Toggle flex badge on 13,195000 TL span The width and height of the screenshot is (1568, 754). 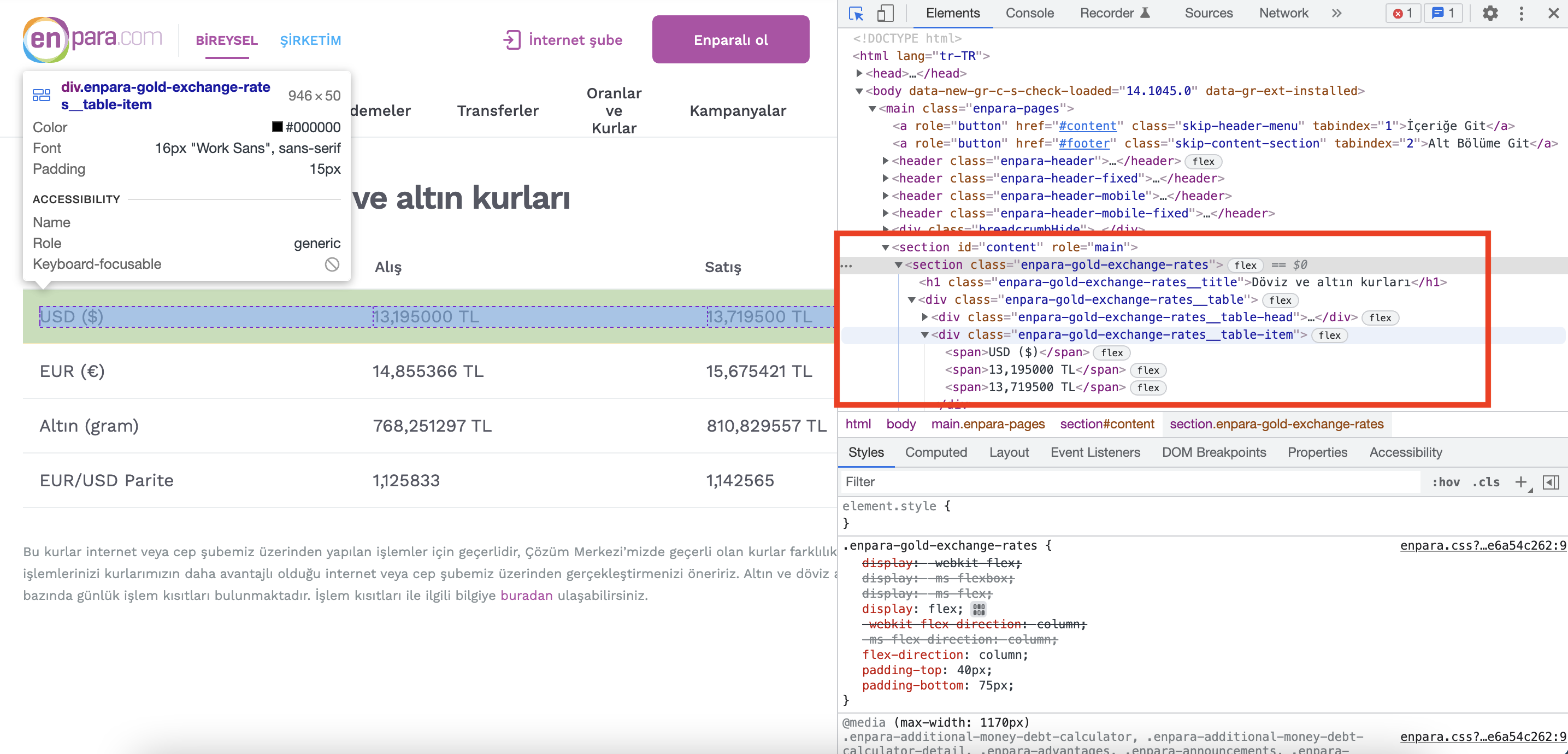tap(1148, 370)
